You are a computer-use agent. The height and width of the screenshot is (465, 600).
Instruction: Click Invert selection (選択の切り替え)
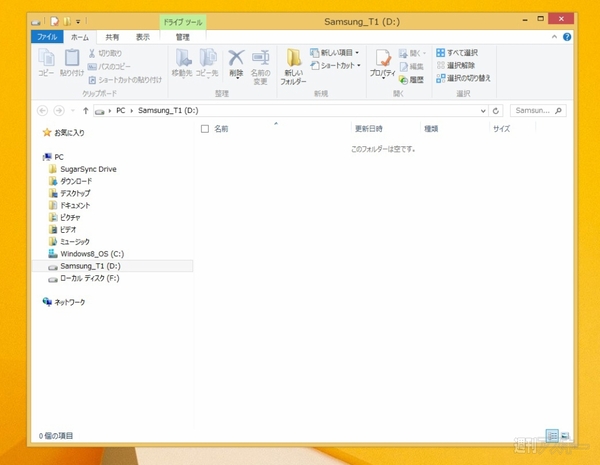pos(463,78)
